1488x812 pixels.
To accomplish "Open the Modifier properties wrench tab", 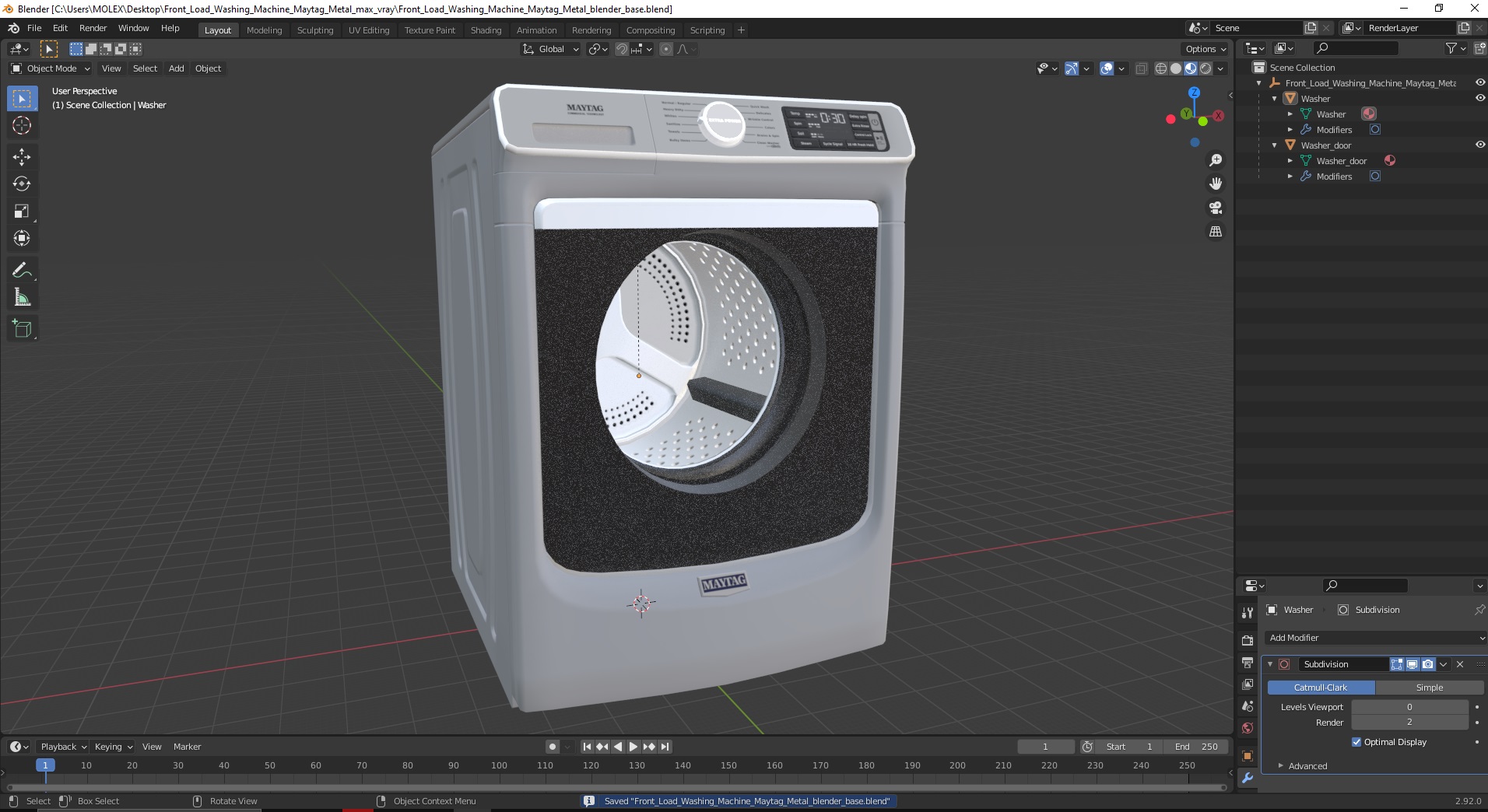I will [x=1248, y=778].
